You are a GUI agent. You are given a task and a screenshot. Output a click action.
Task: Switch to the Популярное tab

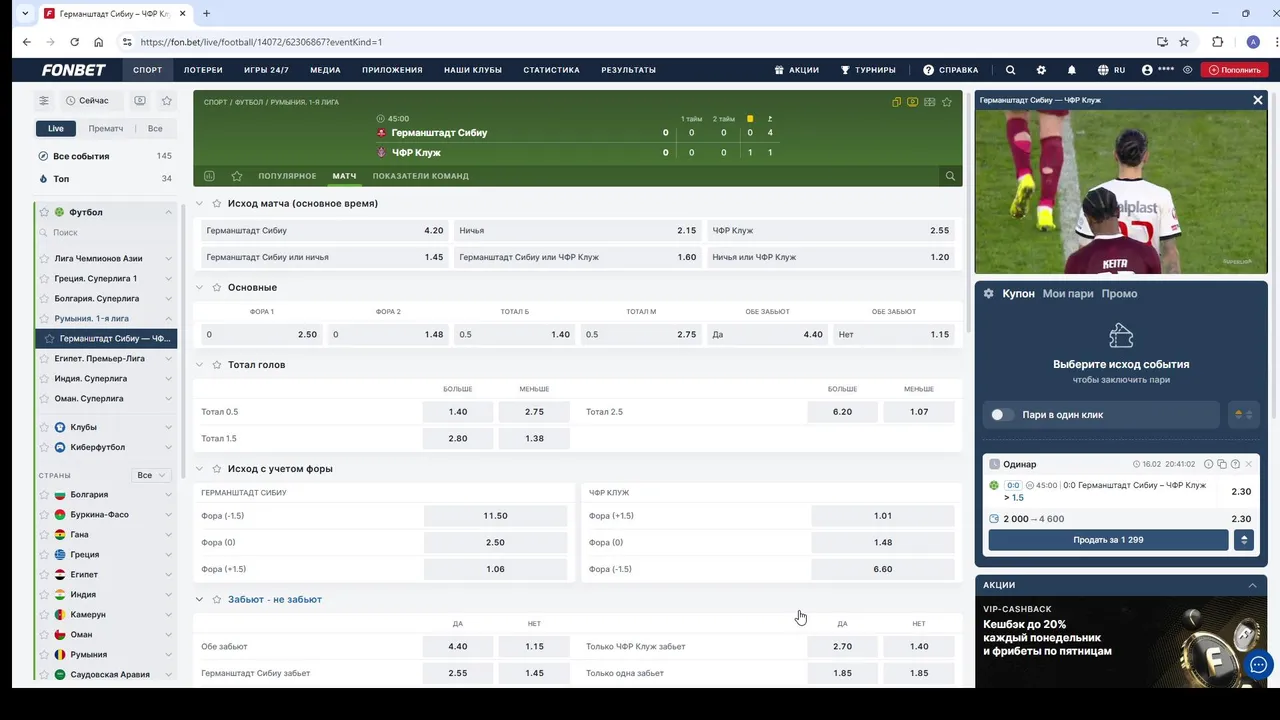click(x=287, y=176)
